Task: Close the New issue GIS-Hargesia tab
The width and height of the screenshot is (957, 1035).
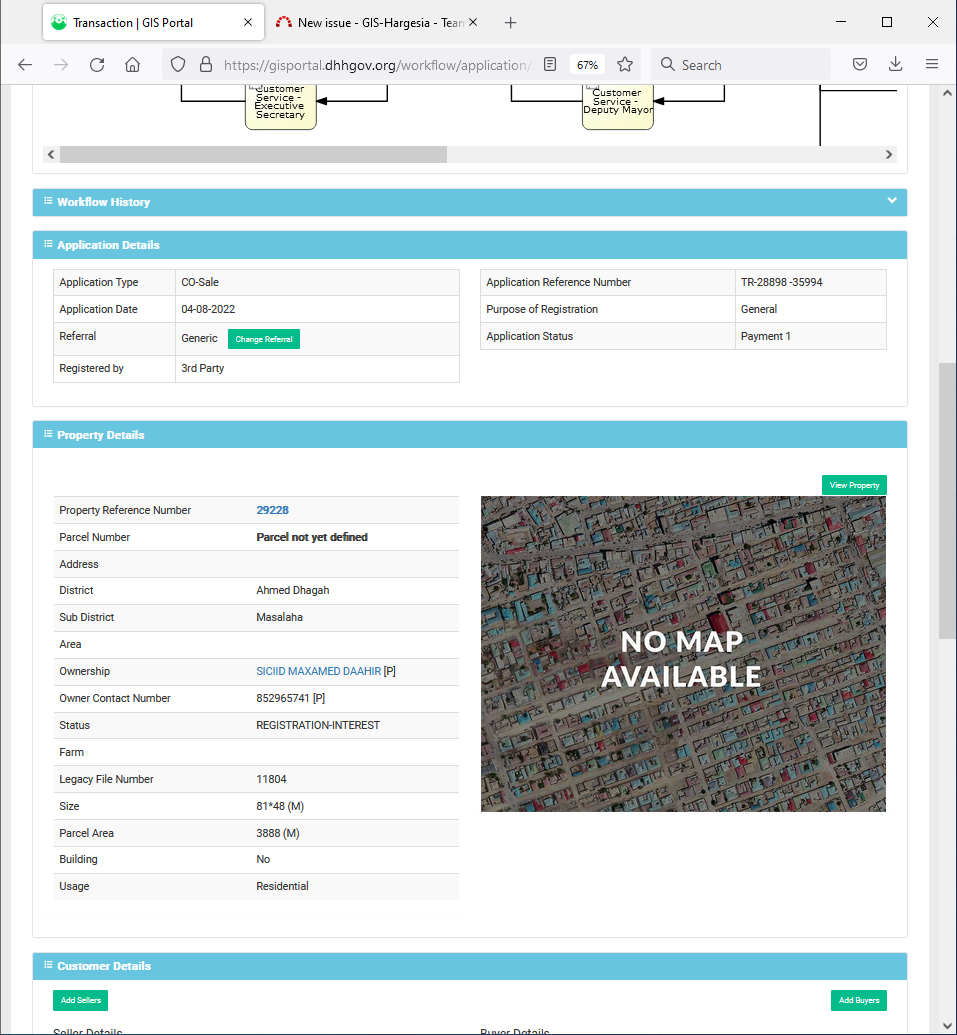Action: pos(473,22)
